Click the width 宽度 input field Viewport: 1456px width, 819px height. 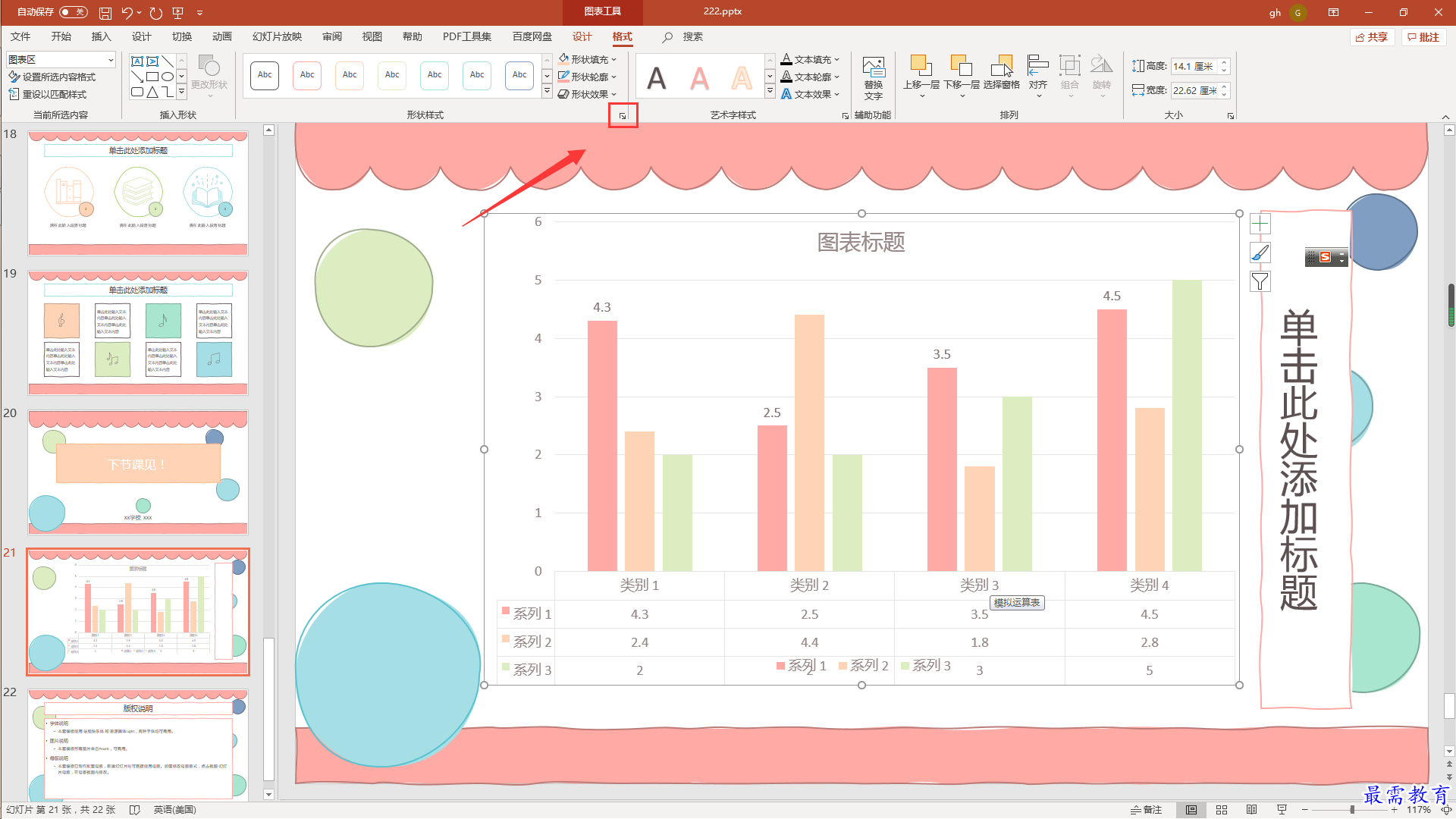(x=1194, y=90)
